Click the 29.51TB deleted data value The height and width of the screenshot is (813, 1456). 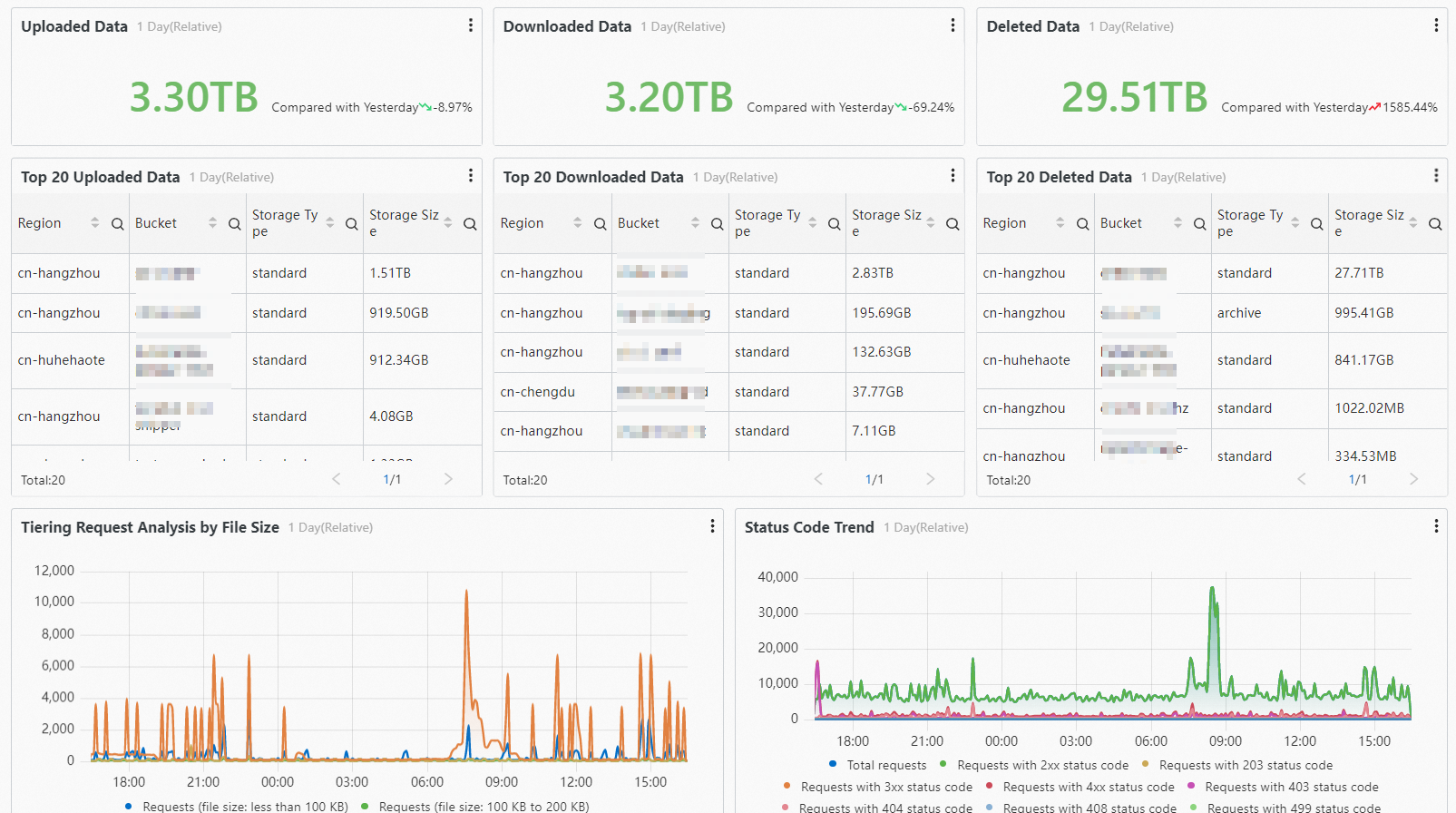(1135, 97)
